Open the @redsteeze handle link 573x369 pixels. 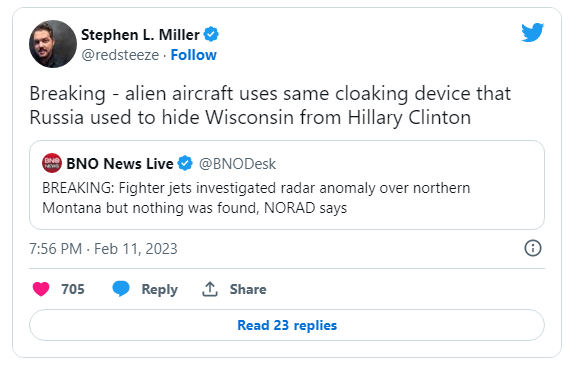tap(120, 55)
